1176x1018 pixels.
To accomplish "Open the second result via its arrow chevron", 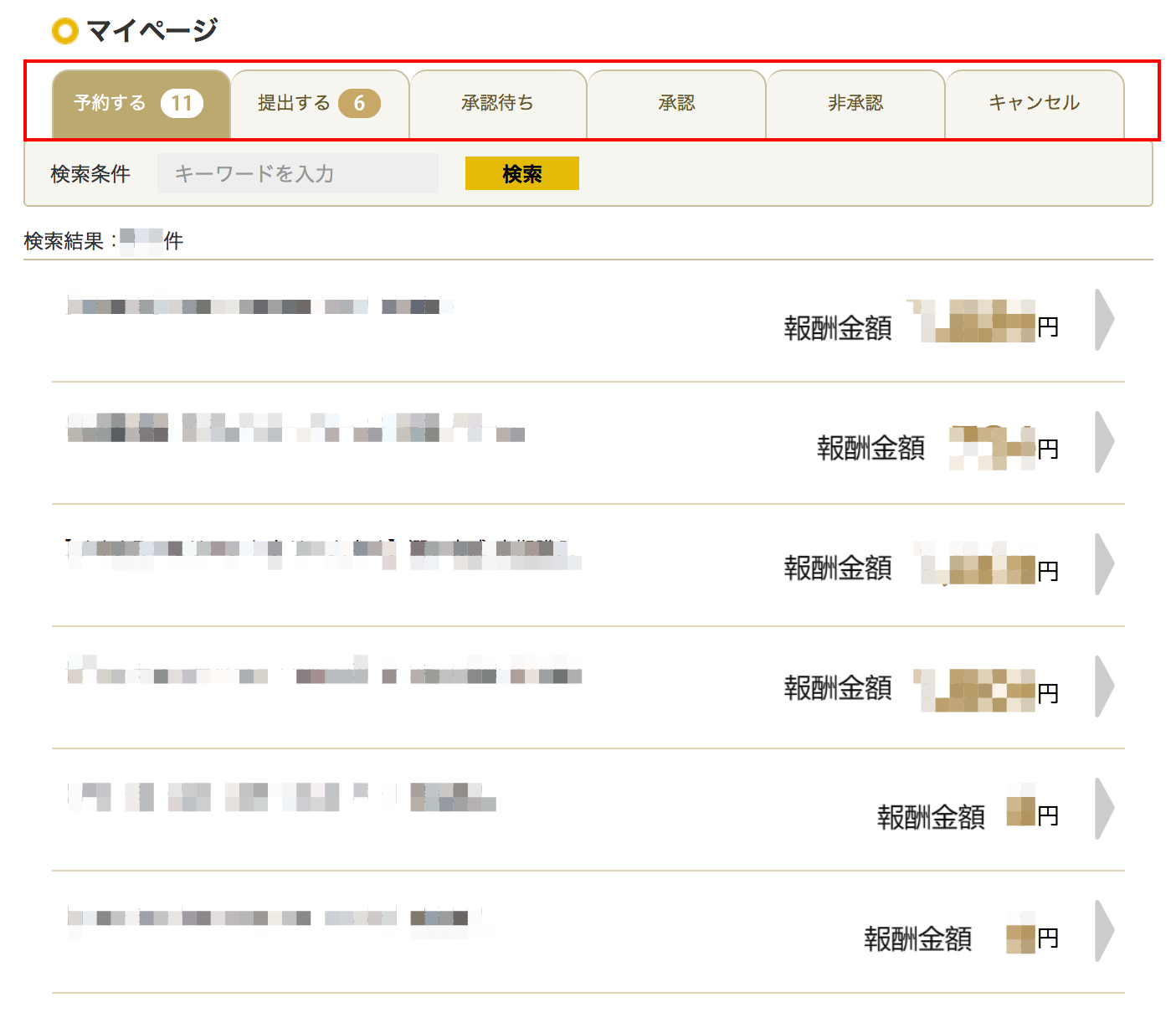I will [x=1104, y=442].
